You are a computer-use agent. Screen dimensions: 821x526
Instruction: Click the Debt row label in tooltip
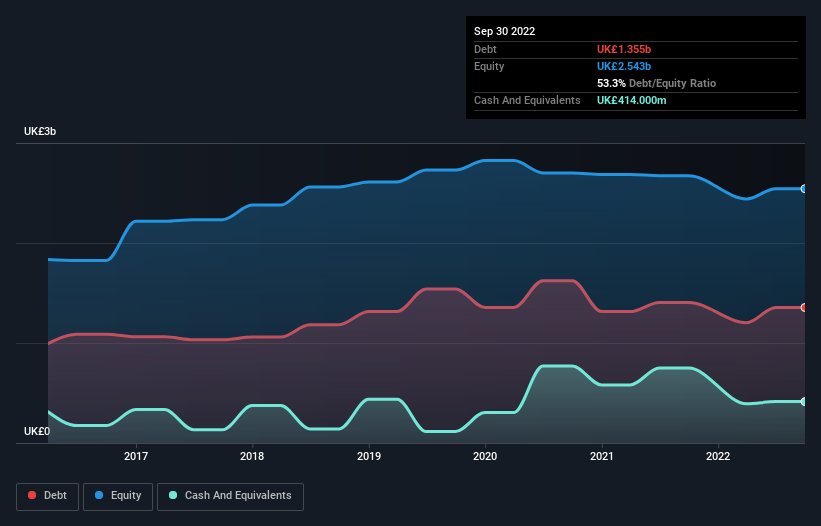click(485, 49)
